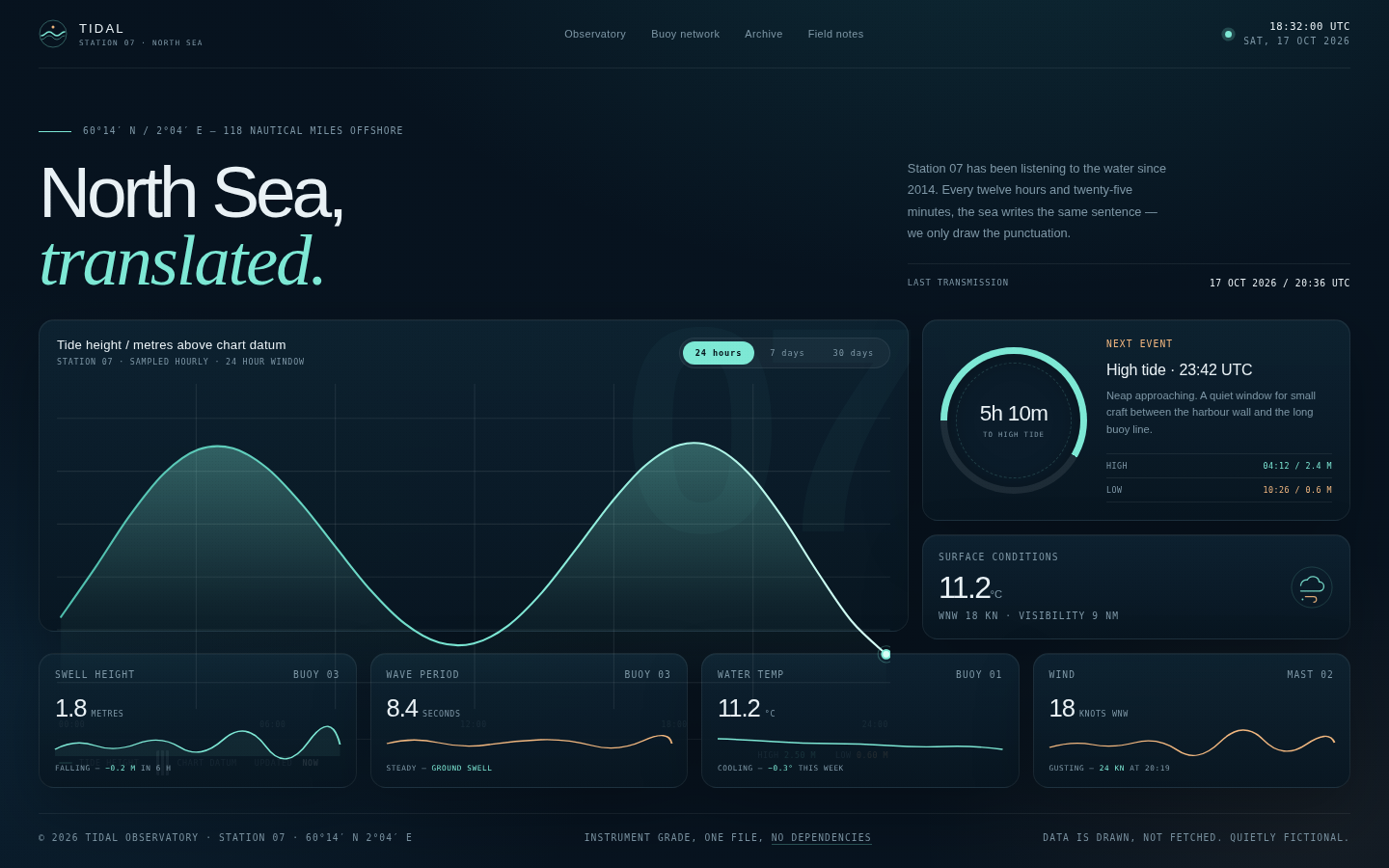Viewport: 1389px width, 868px height.
Task: Click the last transmission timestamp
Action: click(x=1280, y=284)
